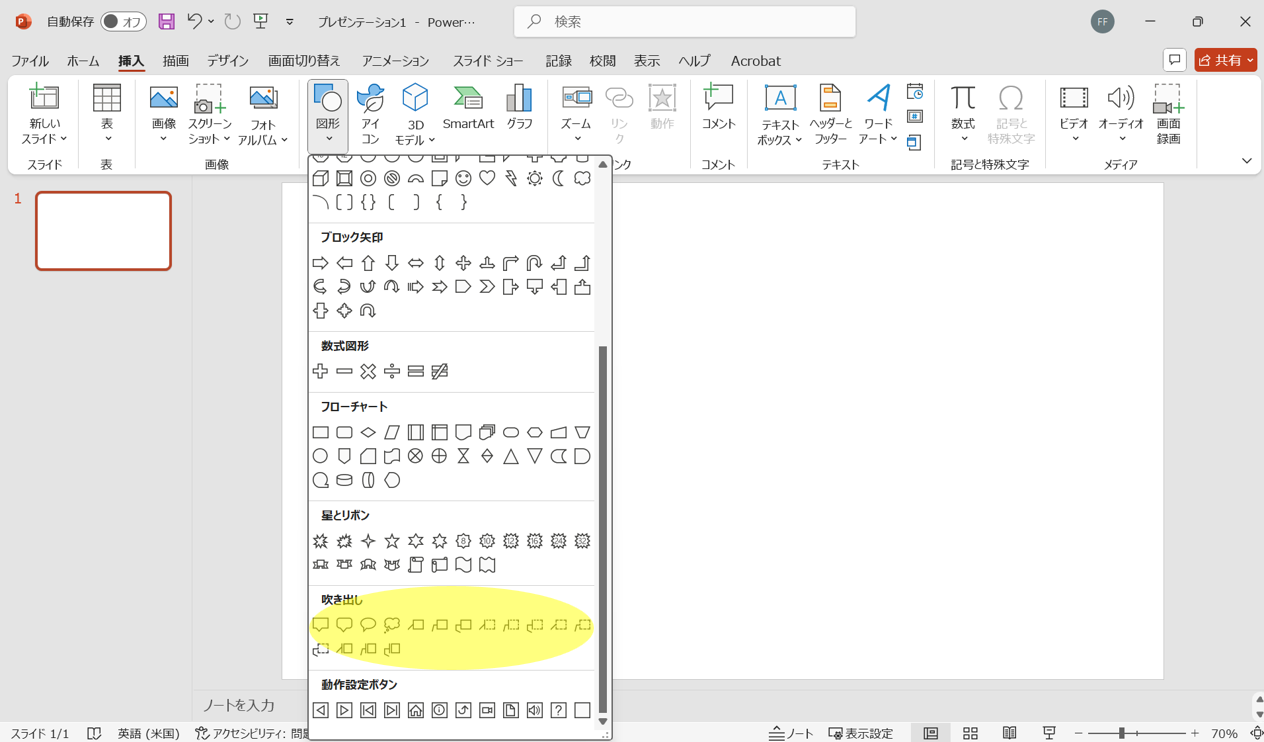Pick the U-turn block arrow
Image resolution: width=1264 pixels, height=742 pixels.
point(535,263)
